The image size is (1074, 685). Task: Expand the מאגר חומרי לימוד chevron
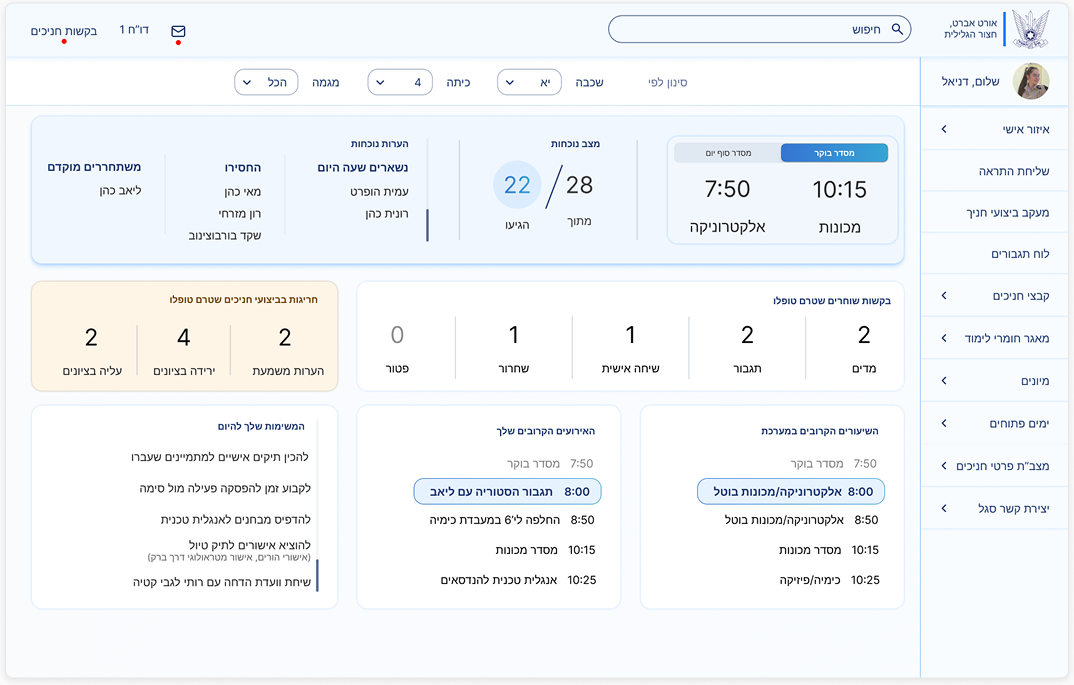coord(944,338)
